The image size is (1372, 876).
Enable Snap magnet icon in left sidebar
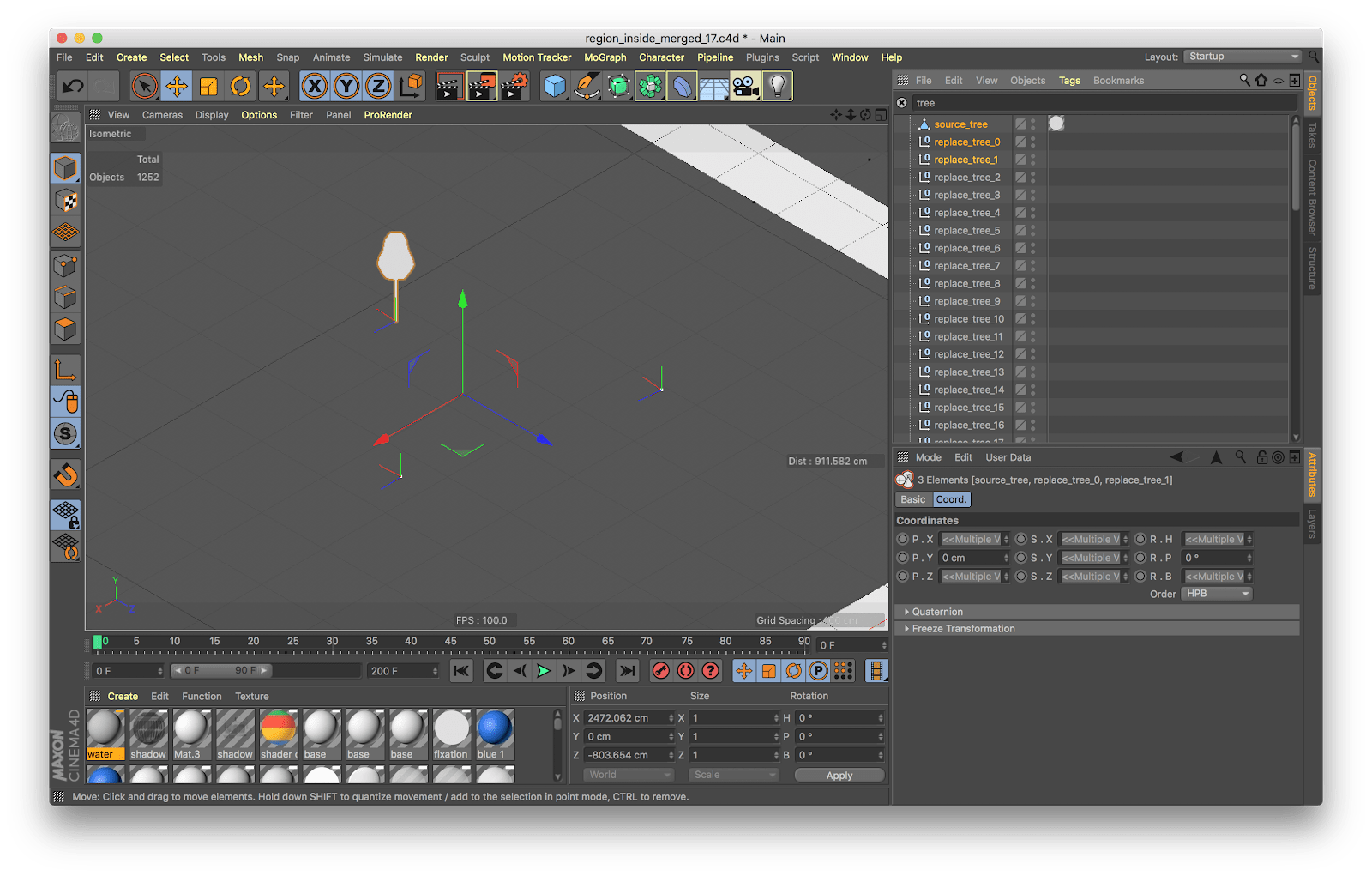point(66,474)
